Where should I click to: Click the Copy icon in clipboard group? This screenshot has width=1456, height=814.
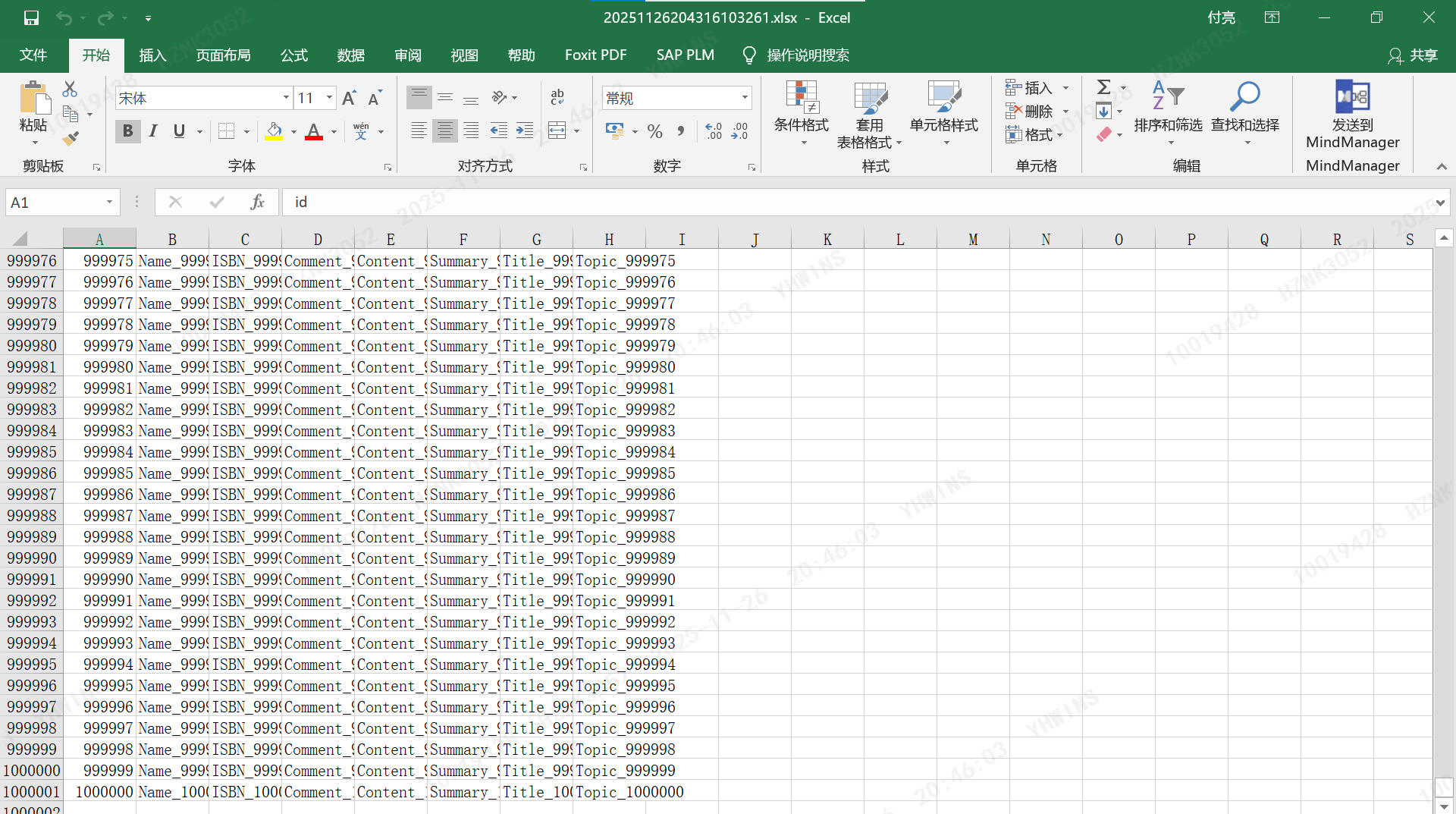pos(71,115)
